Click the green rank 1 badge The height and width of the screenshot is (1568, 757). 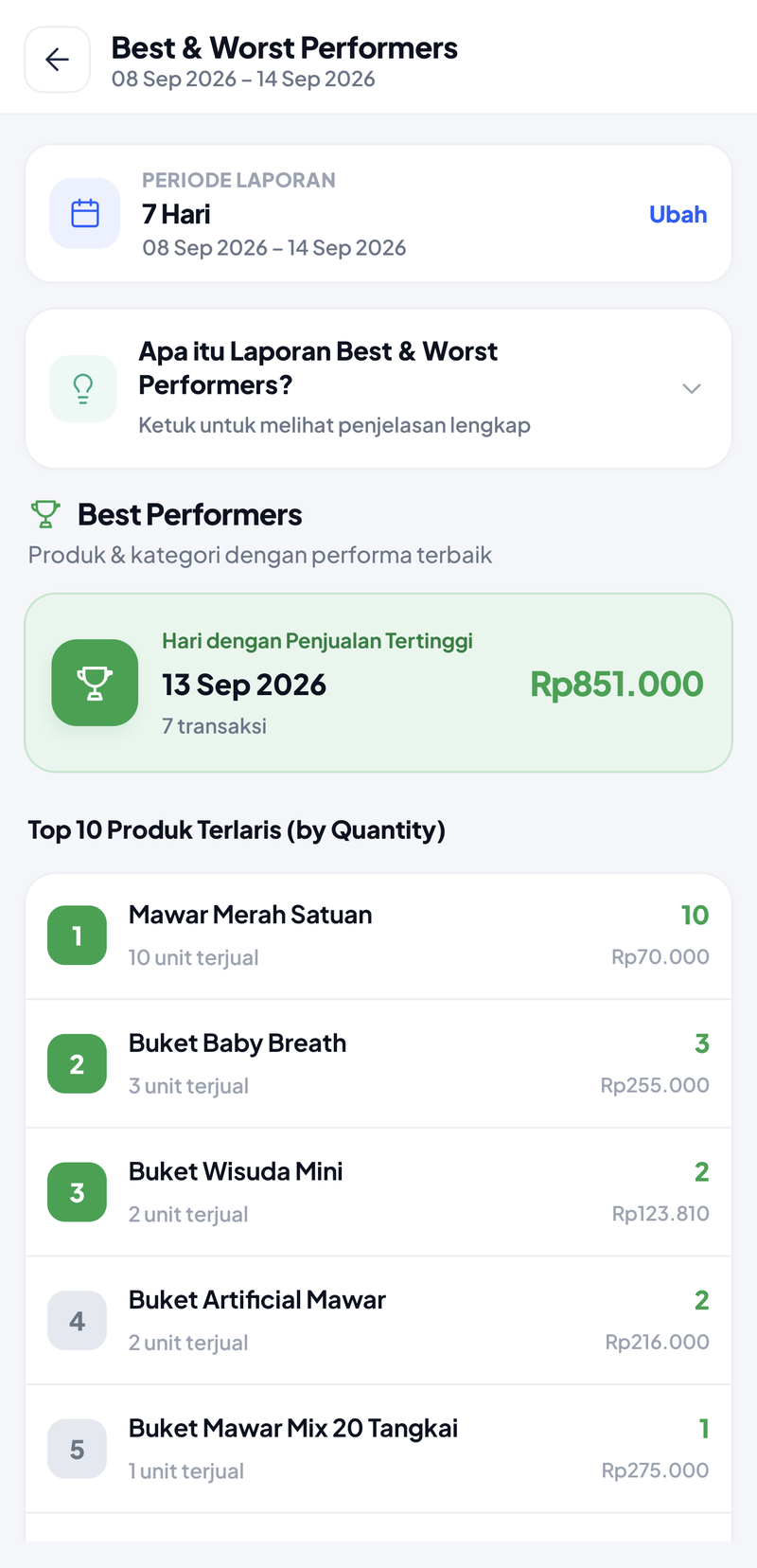[77, 935]
